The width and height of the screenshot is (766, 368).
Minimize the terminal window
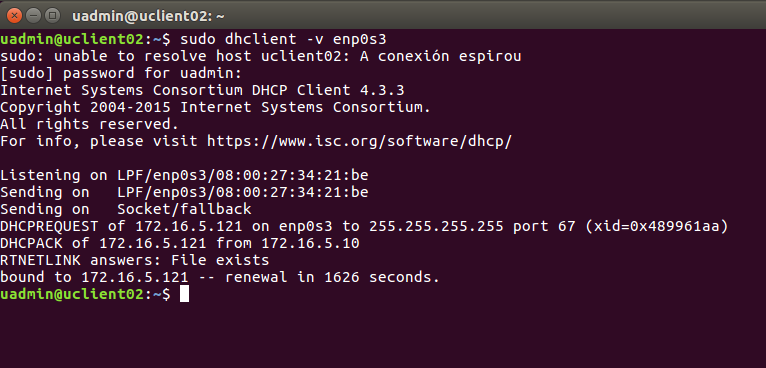[x=33, y=16]
